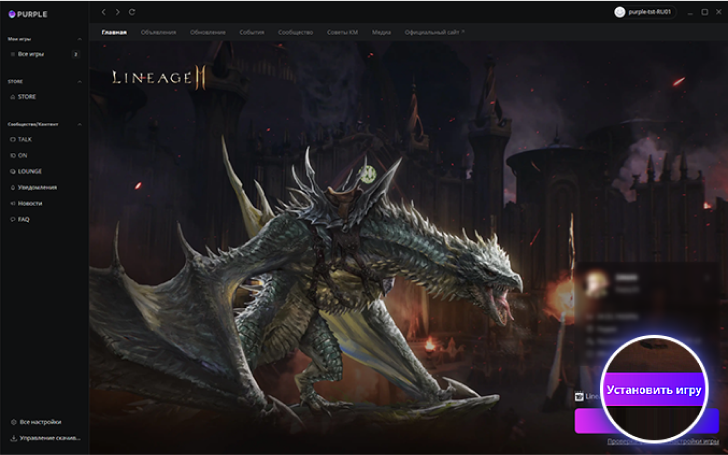Switch to the Советы КМ tab
The image size is (728, 455).
(x=342, y=32)
